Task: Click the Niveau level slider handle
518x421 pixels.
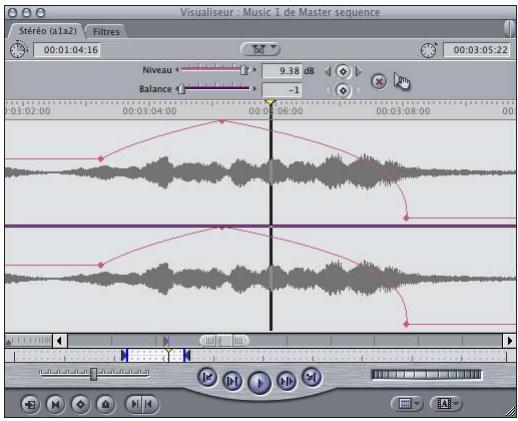Action: pos(244,70)
